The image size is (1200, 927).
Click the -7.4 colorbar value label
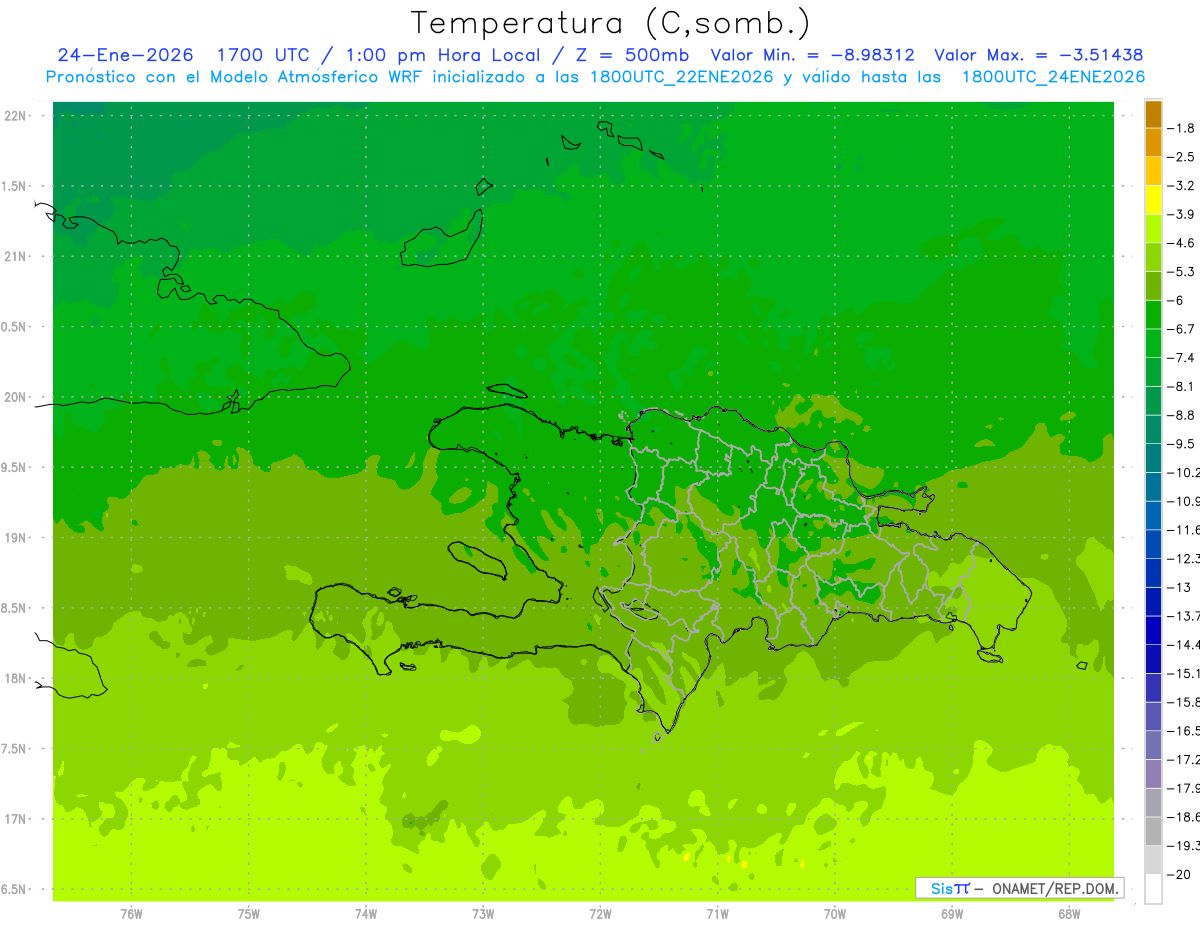[x=1182, y=358]
